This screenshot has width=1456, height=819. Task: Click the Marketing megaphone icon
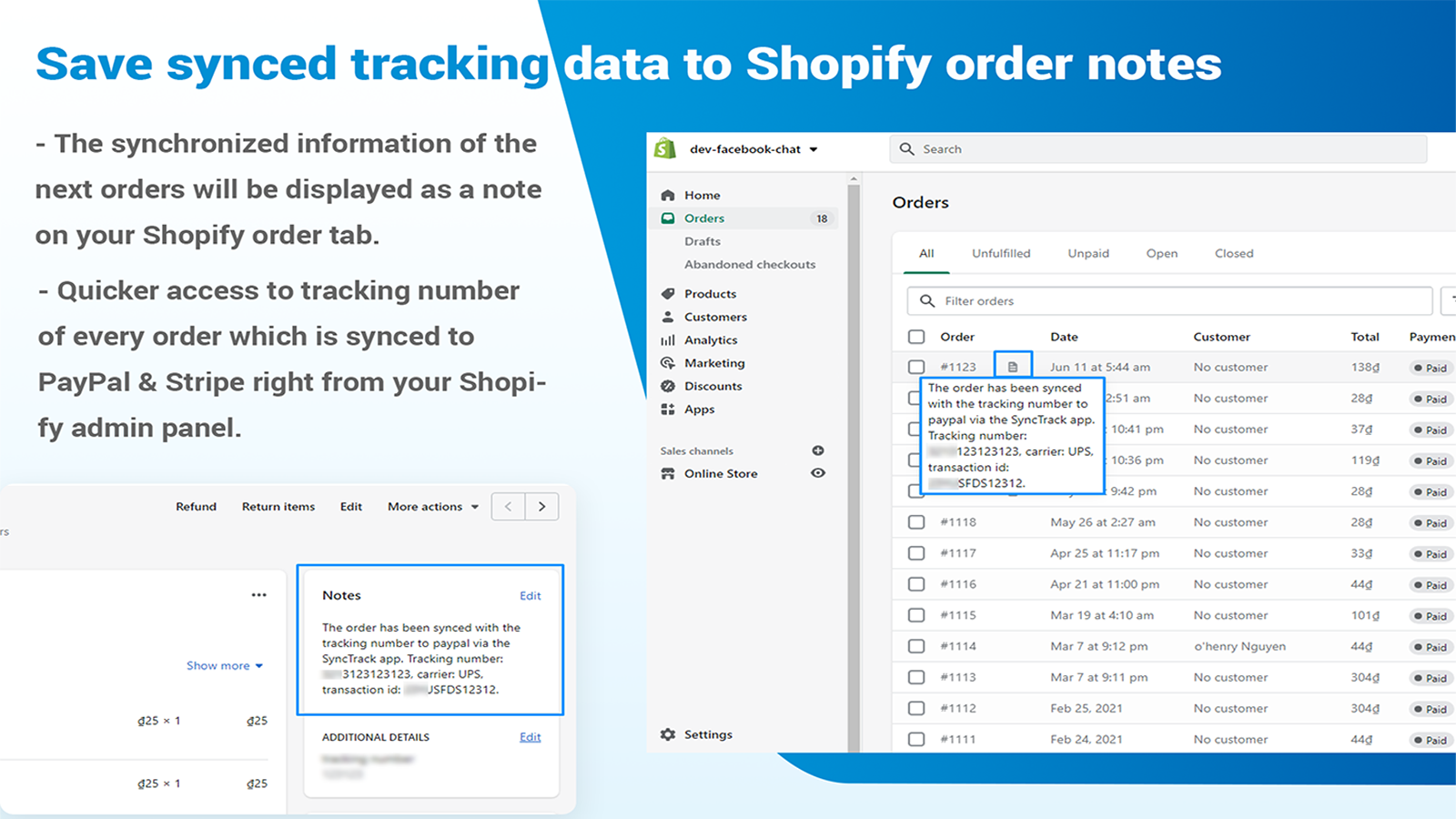(668, 363)
